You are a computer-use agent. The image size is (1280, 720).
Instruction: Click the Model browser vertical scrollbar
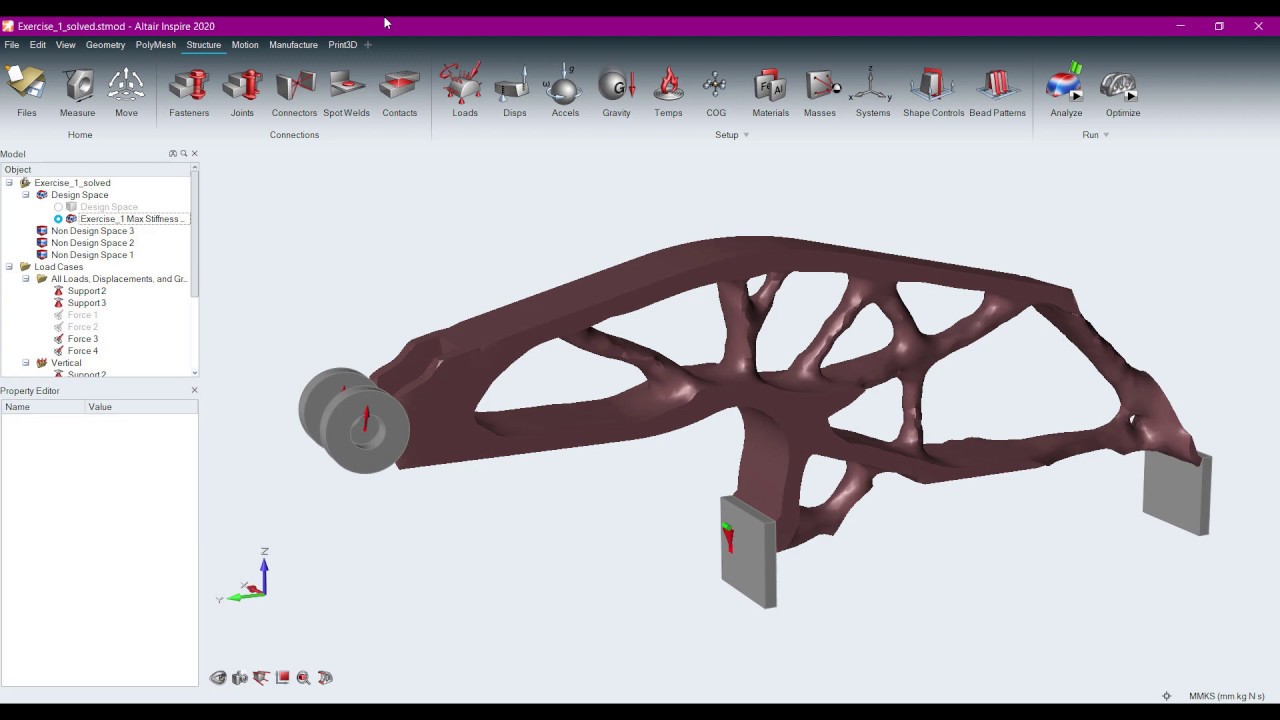tap(194, 235)
